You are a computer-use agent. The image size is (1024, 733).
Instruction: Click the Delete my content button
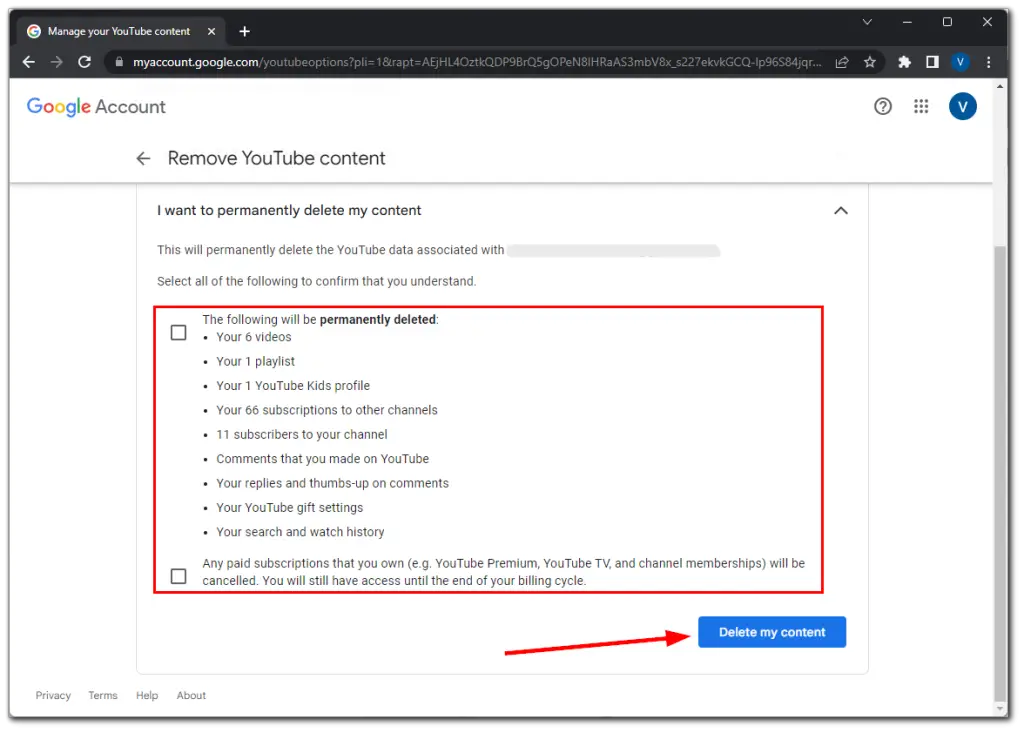[771, 631]
